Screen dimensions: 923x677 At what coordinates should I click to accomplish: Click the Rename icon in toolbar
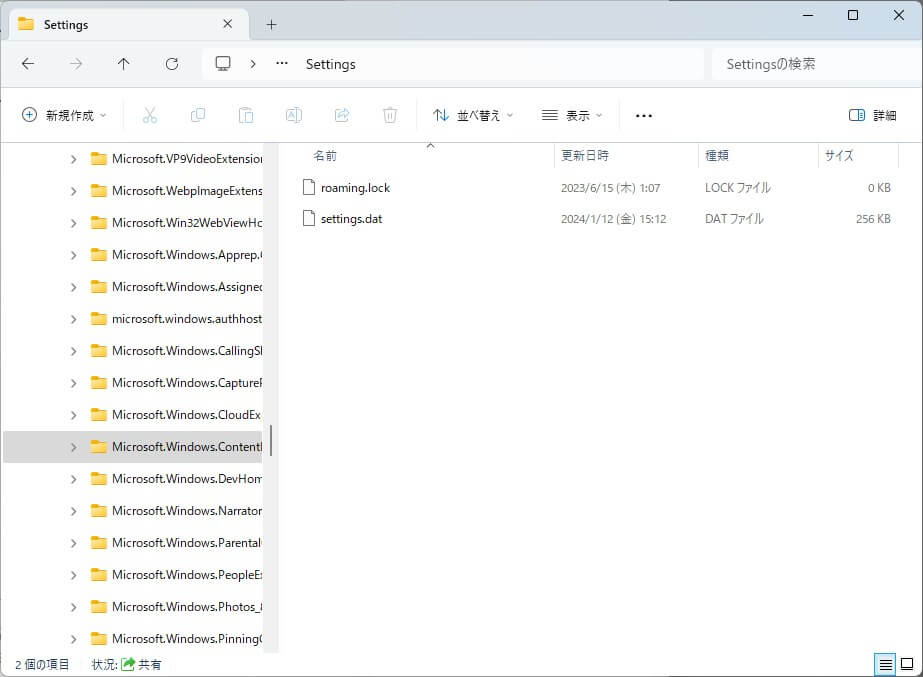294,116
